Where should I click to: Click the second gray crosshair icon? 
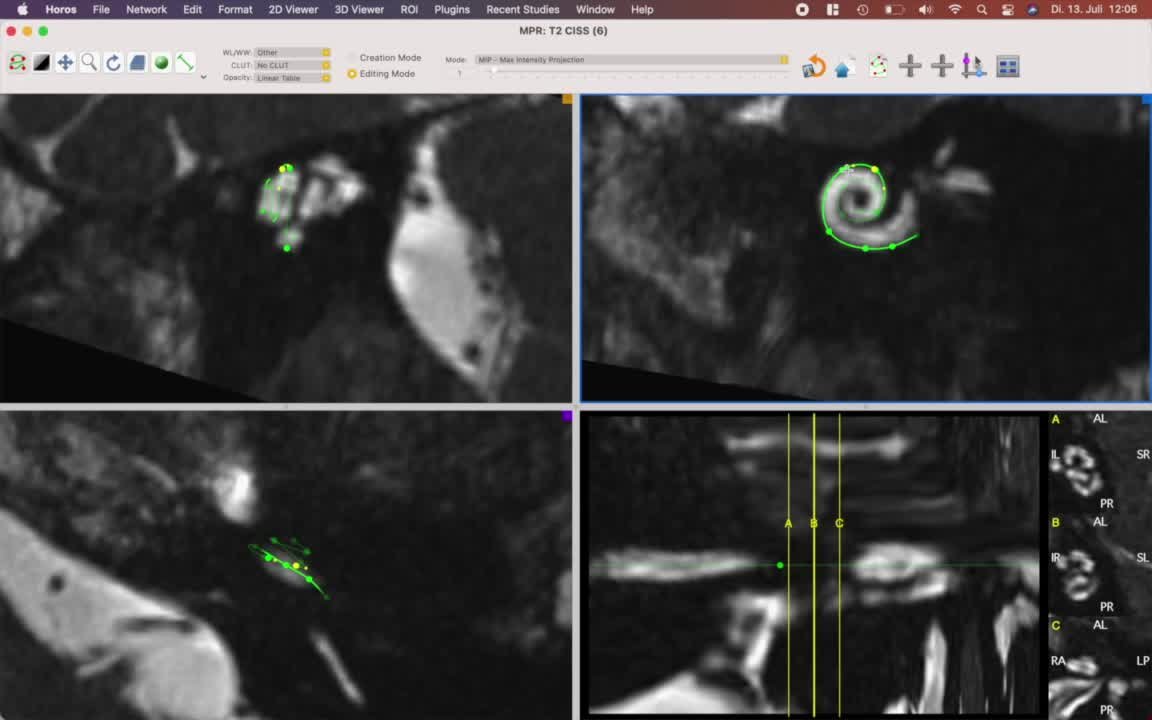(x=942, y=66)
